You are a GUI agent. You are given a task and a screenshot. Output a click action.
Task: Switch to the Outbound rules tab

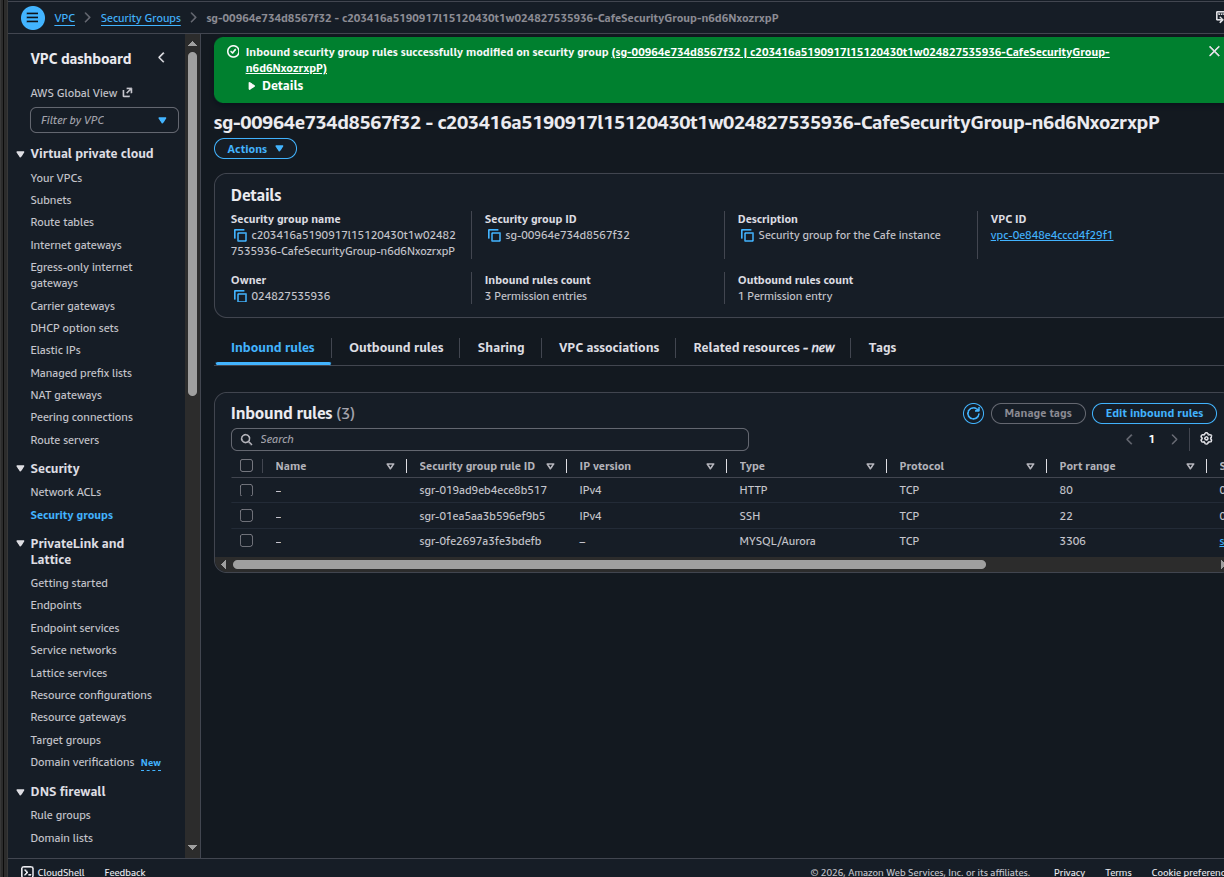(396, 348)
